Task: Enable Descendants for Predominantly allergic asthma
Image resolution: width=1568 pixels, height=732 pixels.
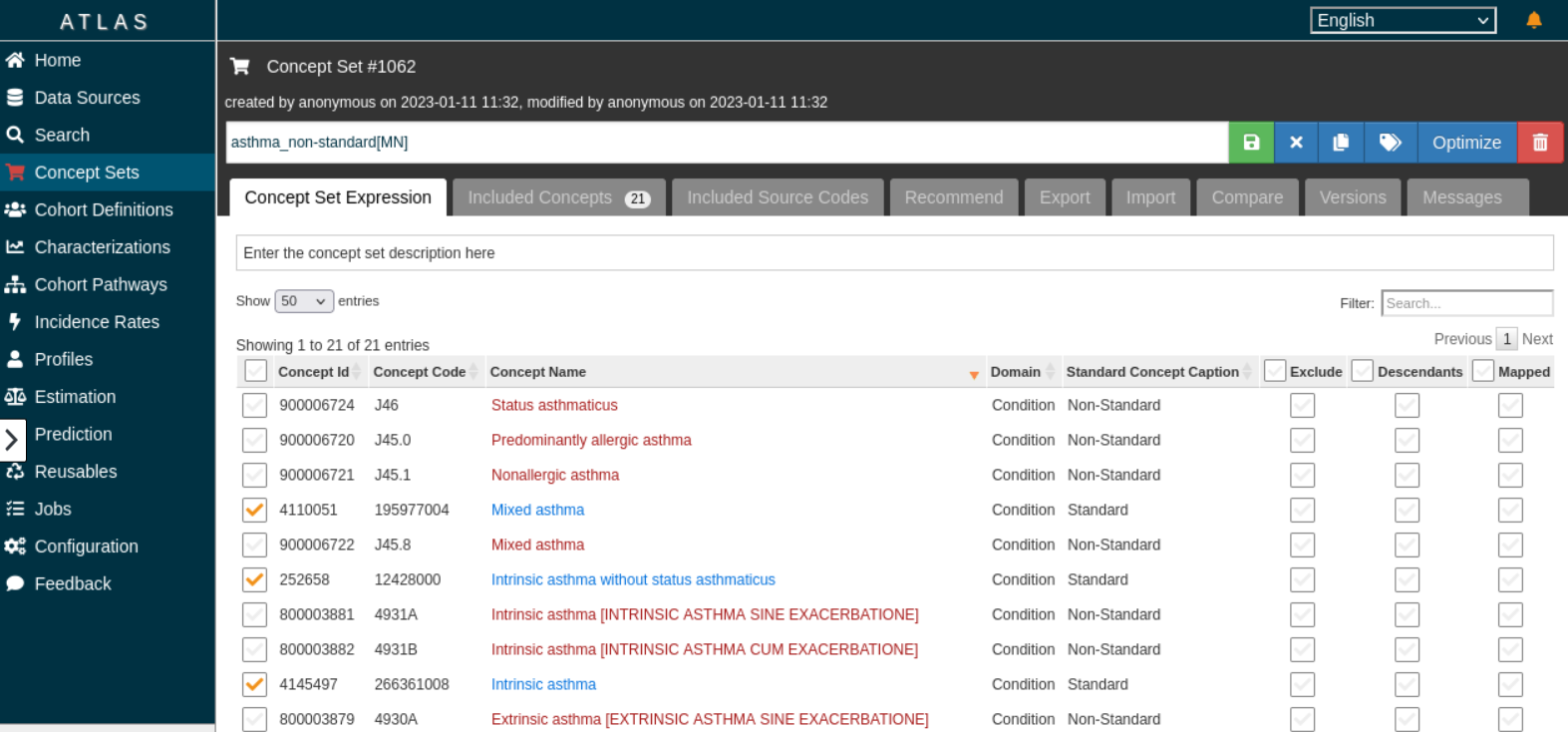Action: pyautogui.click(x=1407, y=440)
